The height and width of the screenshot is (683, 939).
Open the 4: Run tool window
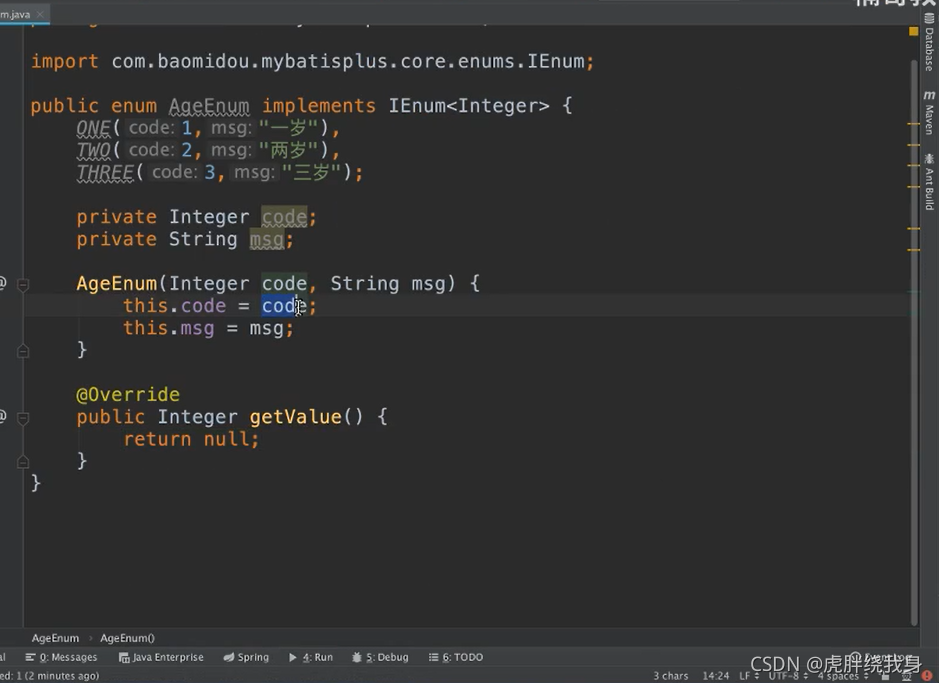(x=311, y=657)
